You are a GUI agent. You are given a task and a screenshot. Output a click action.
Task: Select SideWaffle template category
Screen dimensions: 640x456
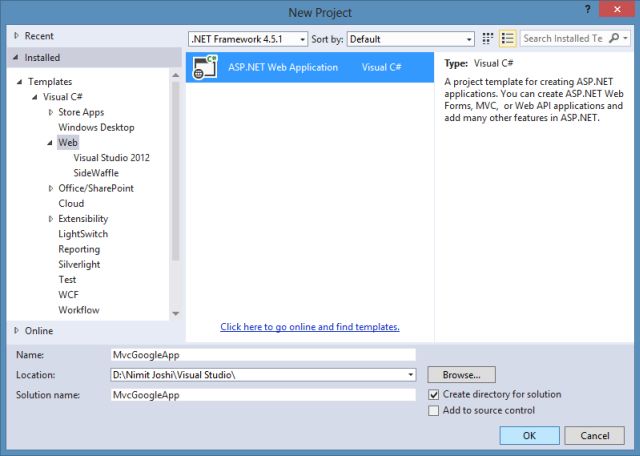click(x=96, y=173)
